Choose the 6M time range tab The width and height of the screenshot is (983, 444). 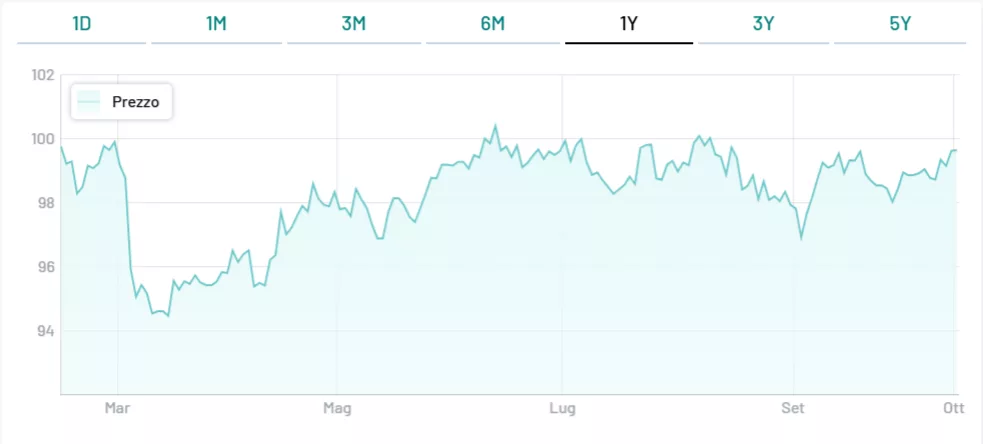pyautogui.click(x=493, y=23)
